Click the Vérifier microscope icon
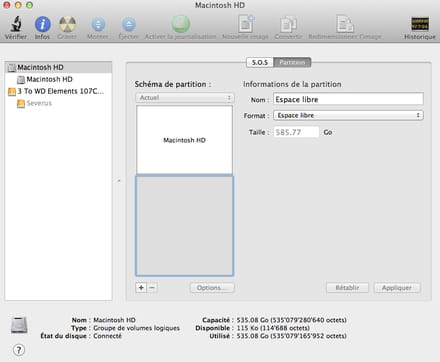440x362 pixels. pyautogui.click(x=16, y=24)
